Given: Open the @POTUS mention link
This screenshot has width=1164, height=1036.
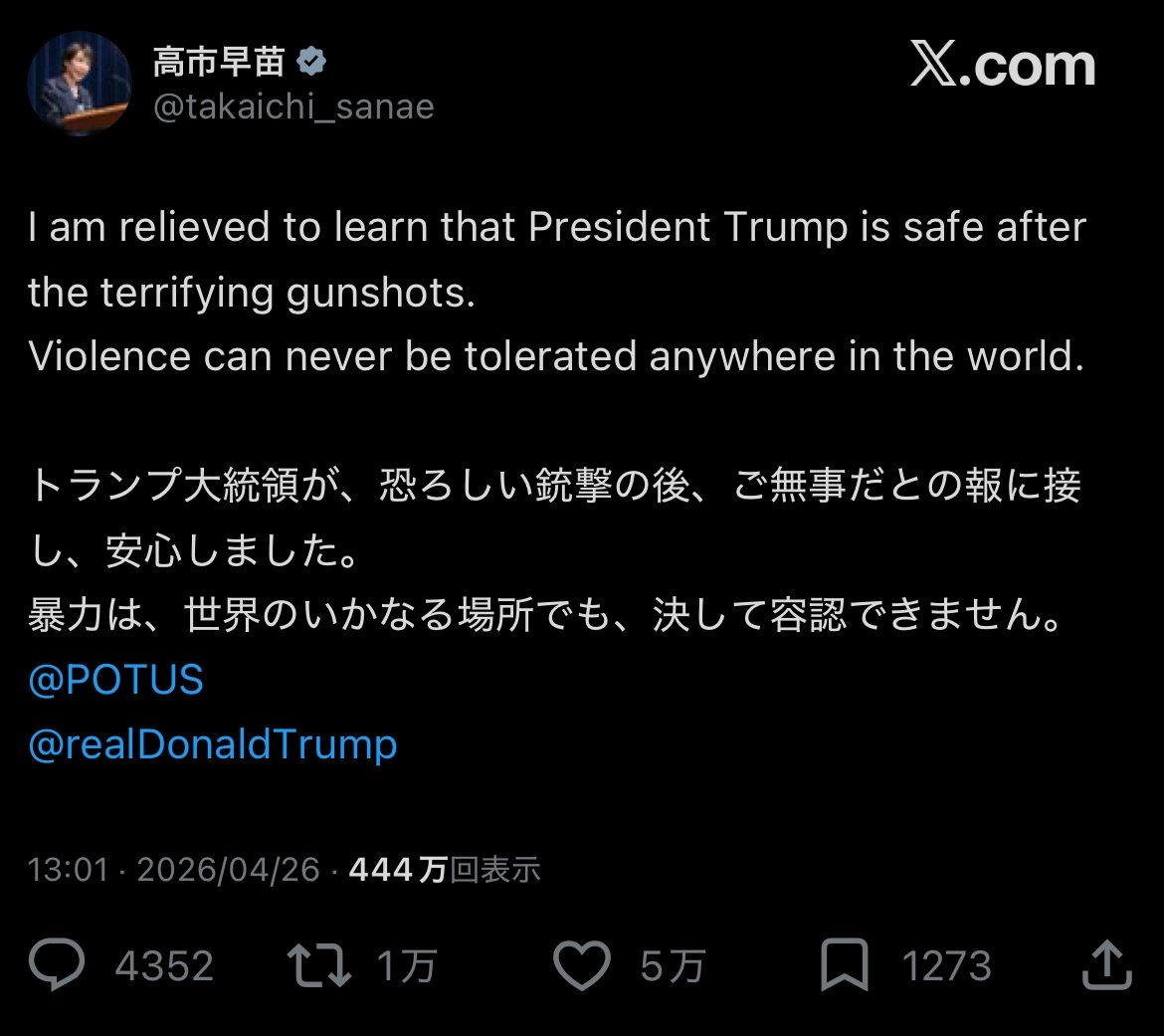Looking at the screenshot, I should point(116,680).
